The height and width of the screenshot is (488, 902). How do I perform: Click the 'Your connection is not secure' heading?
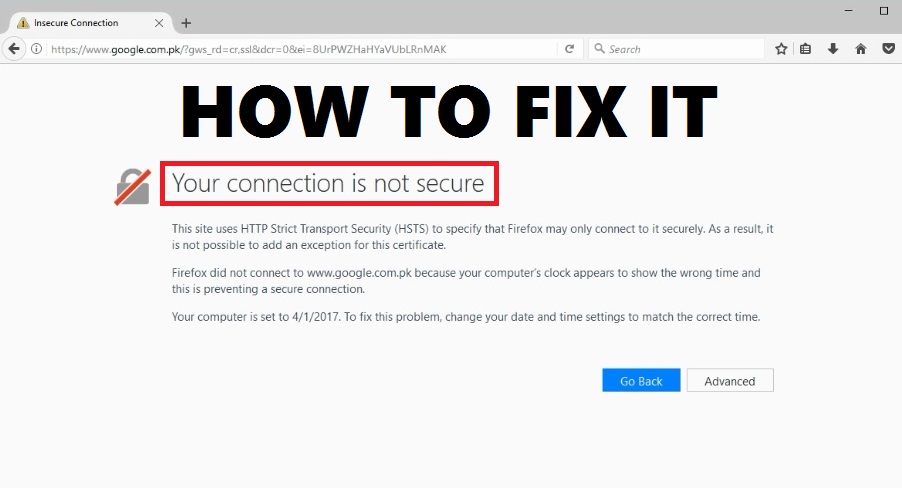pos(328,184)
